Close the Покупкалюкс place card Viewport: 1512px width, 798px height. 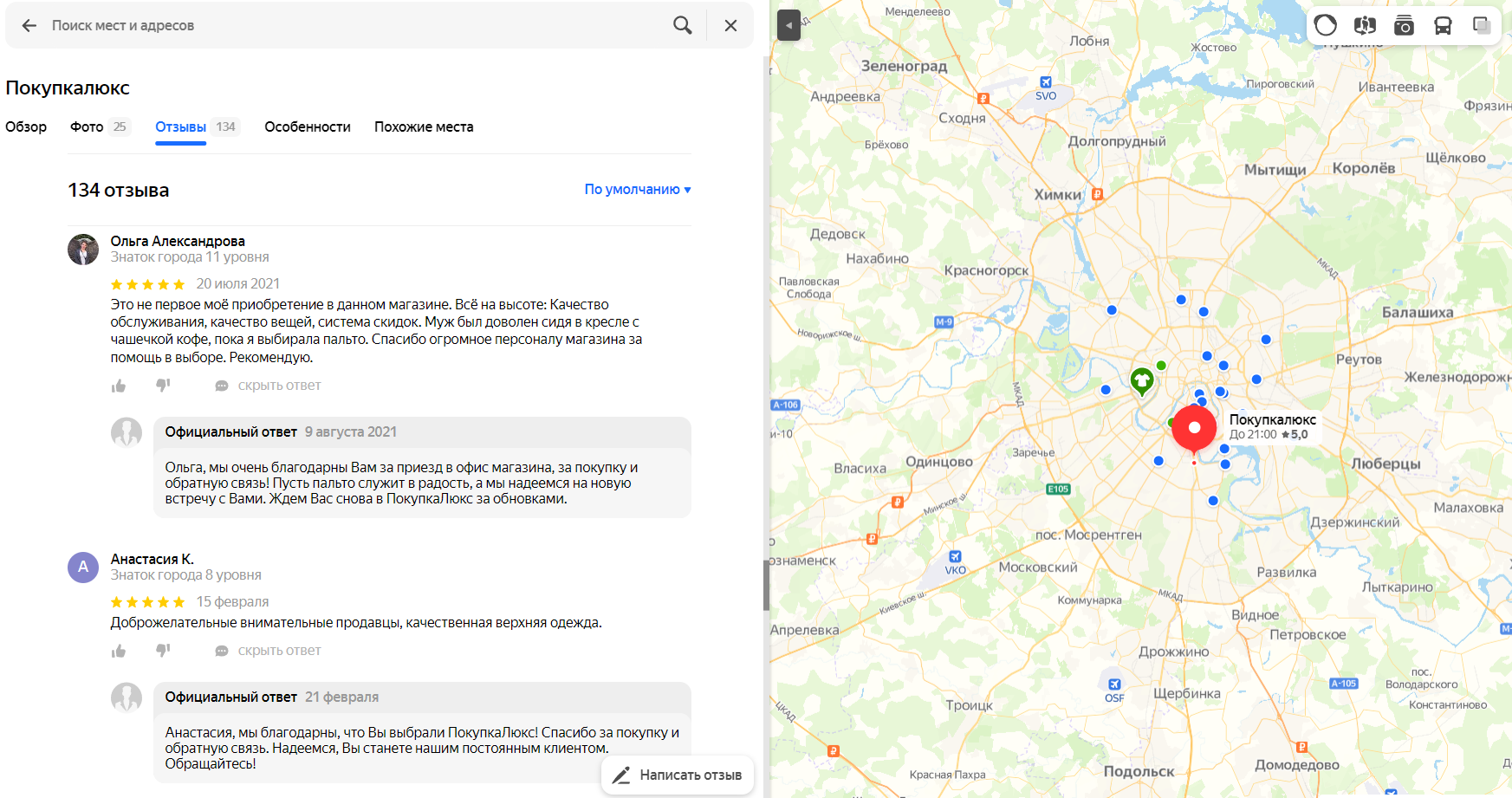click(730, 26)
